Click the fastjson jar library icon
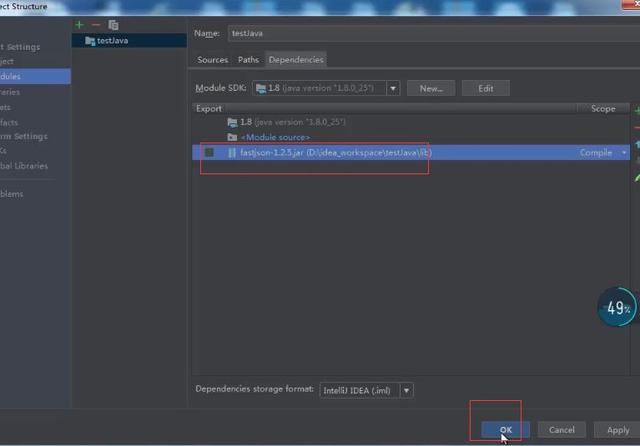The height and width of the screenshot is (446, 640). (232, 153)
